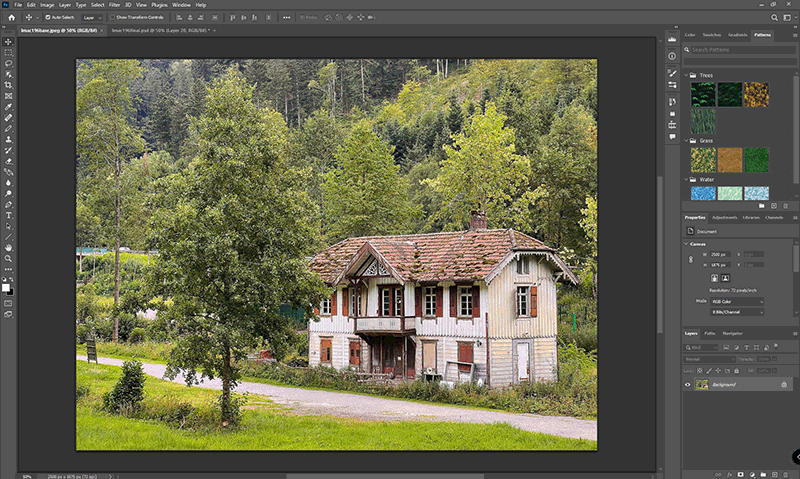Select the Dodge tool

[x=8, y=194]
